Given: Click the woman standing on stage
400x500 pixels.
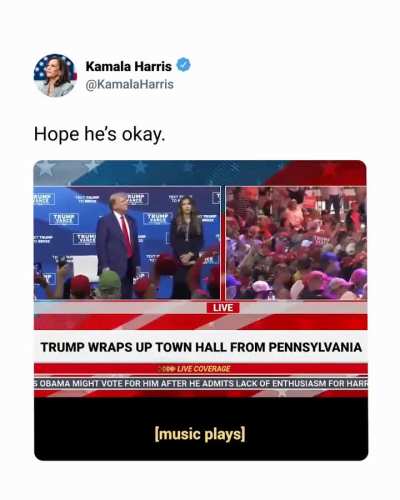Looking at the screenshot, I should 186,247.
